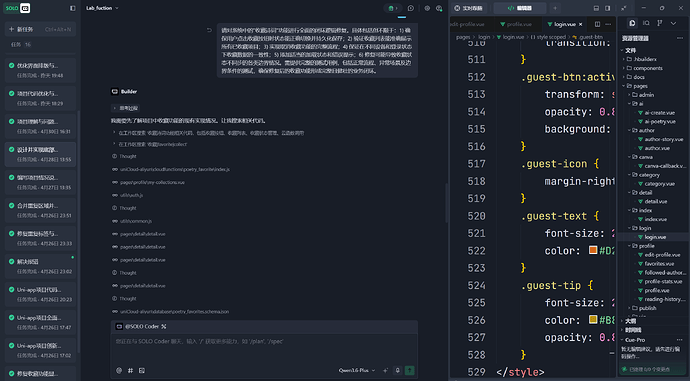Toggle the bottom panel layout icon
This screenshot has width=690, height=381.
[x=596, y=8]
